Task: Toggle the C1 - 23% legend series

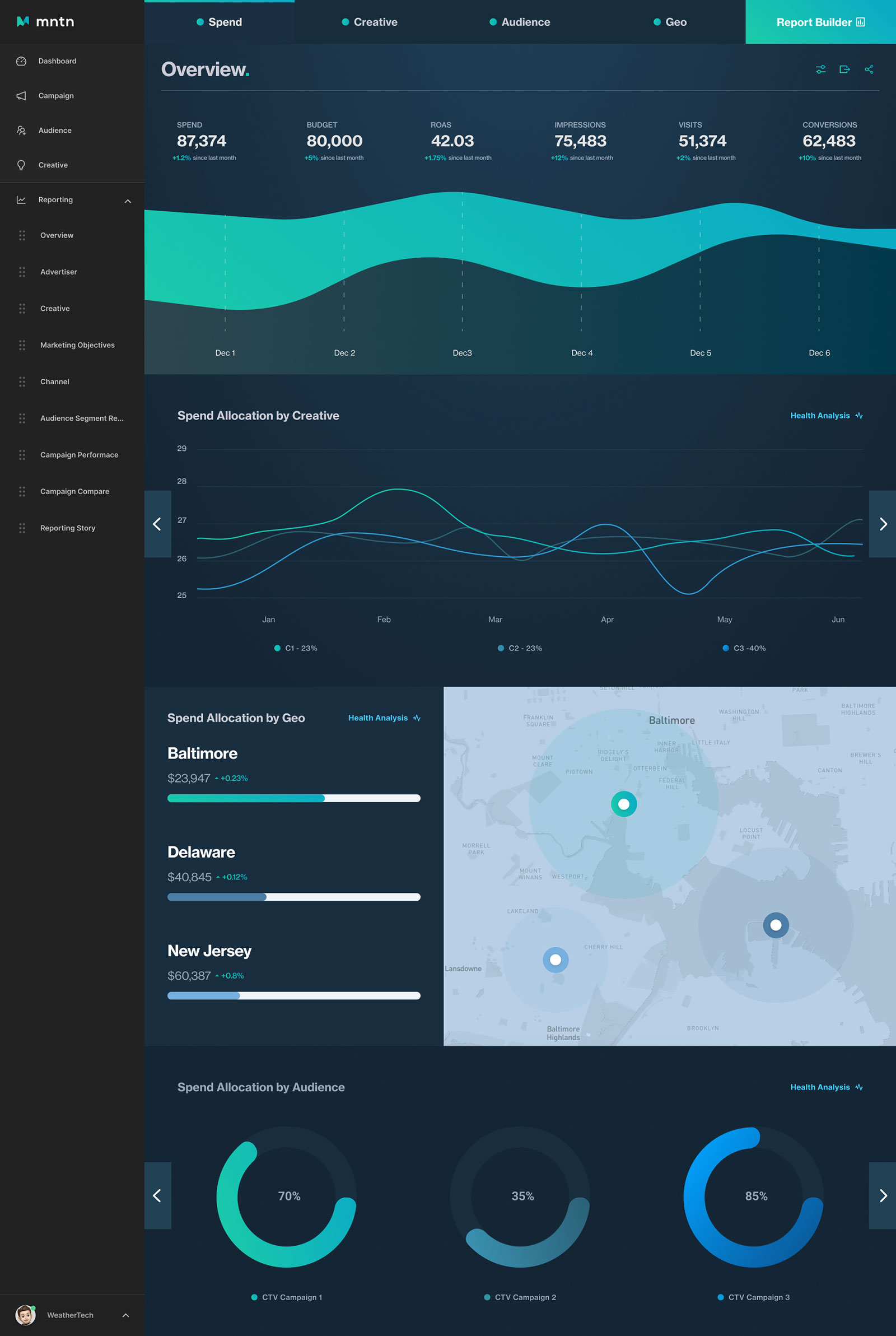Action: 296,648
